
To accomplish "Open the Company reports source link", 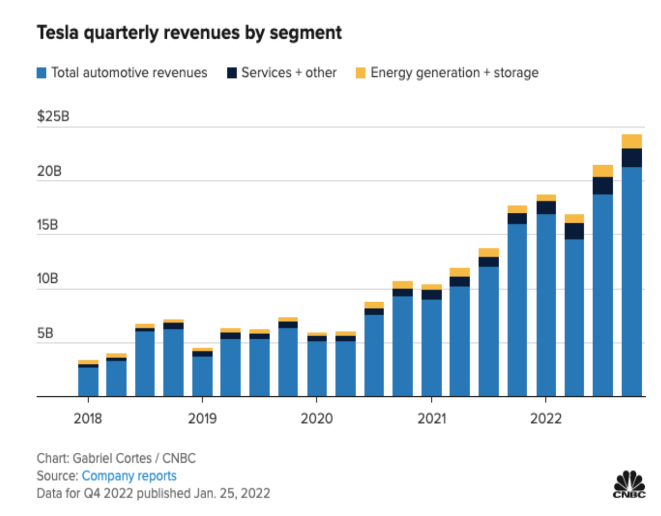I will [129, 476].
